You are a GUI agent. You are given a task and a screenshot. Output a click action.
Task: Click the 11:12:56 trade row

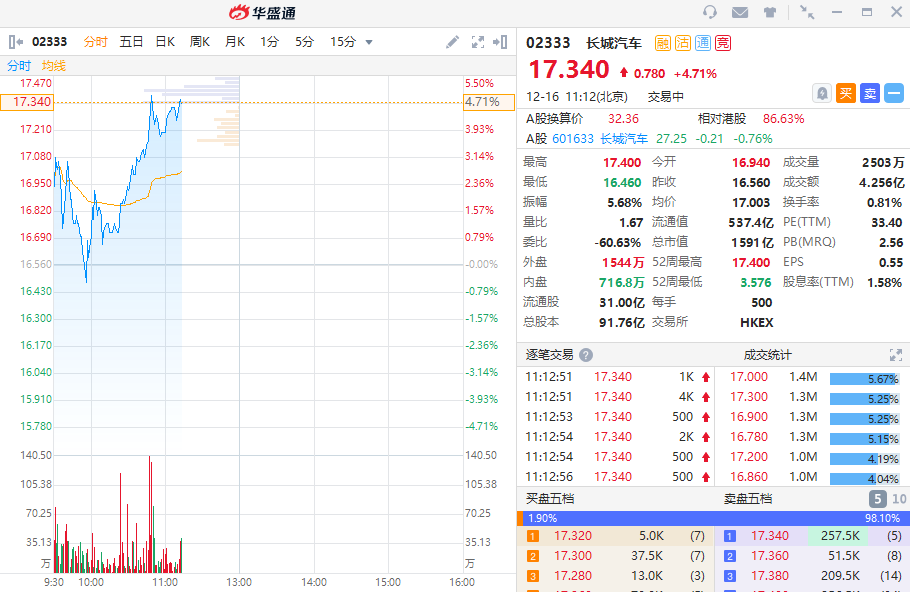(618, 477)
